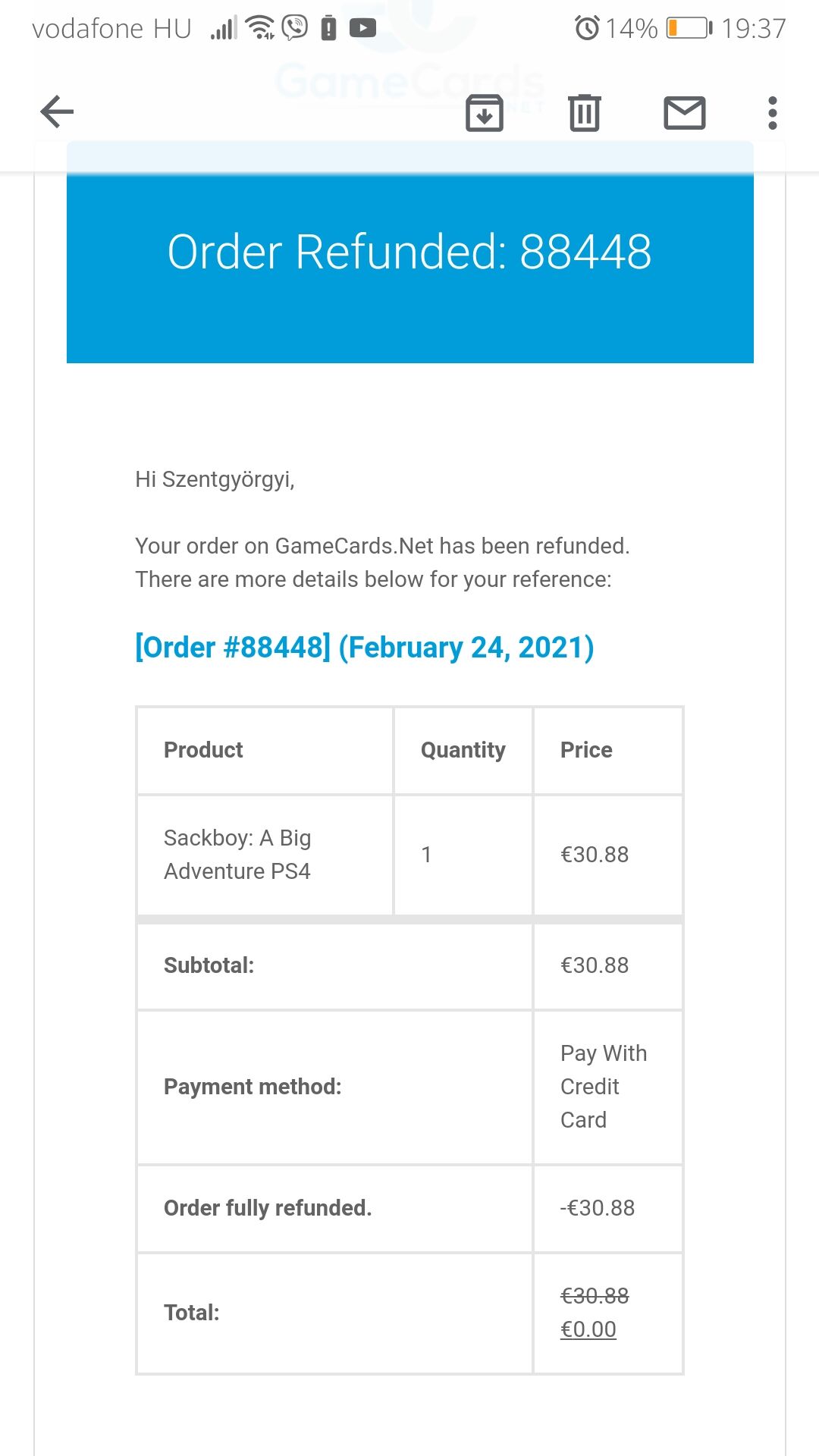
Task: Tap the Sackboy: A Big Adventure PS4 product
Action: [x=237, y=855]
